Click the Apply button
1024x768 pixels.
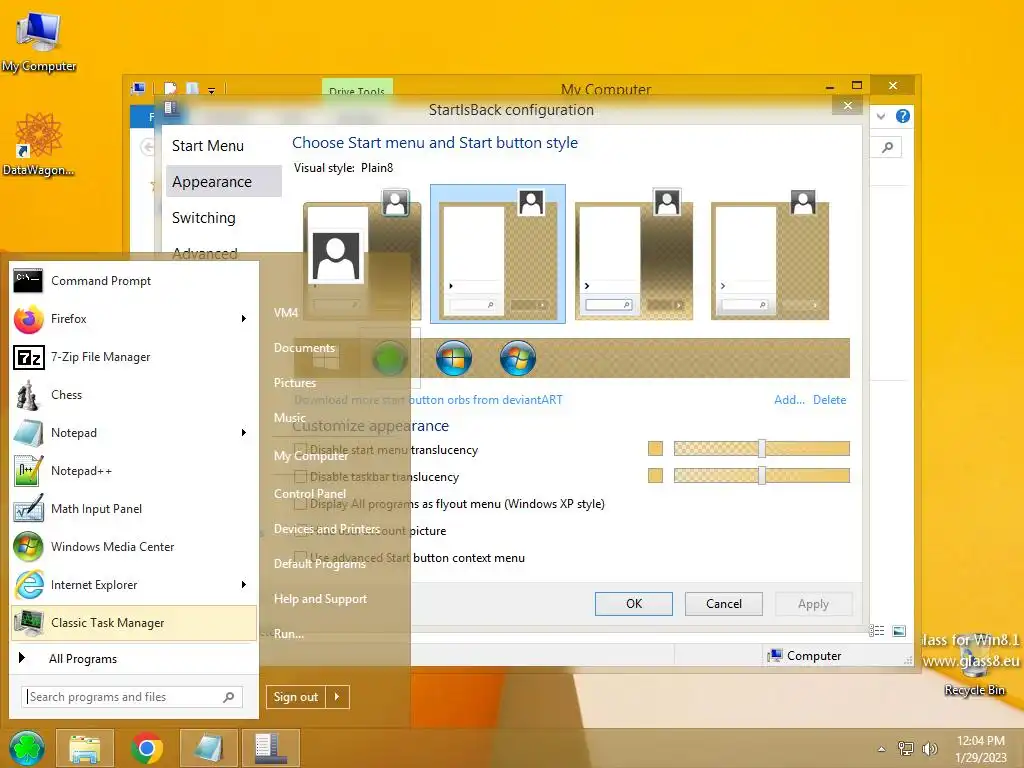coord(813,604)
